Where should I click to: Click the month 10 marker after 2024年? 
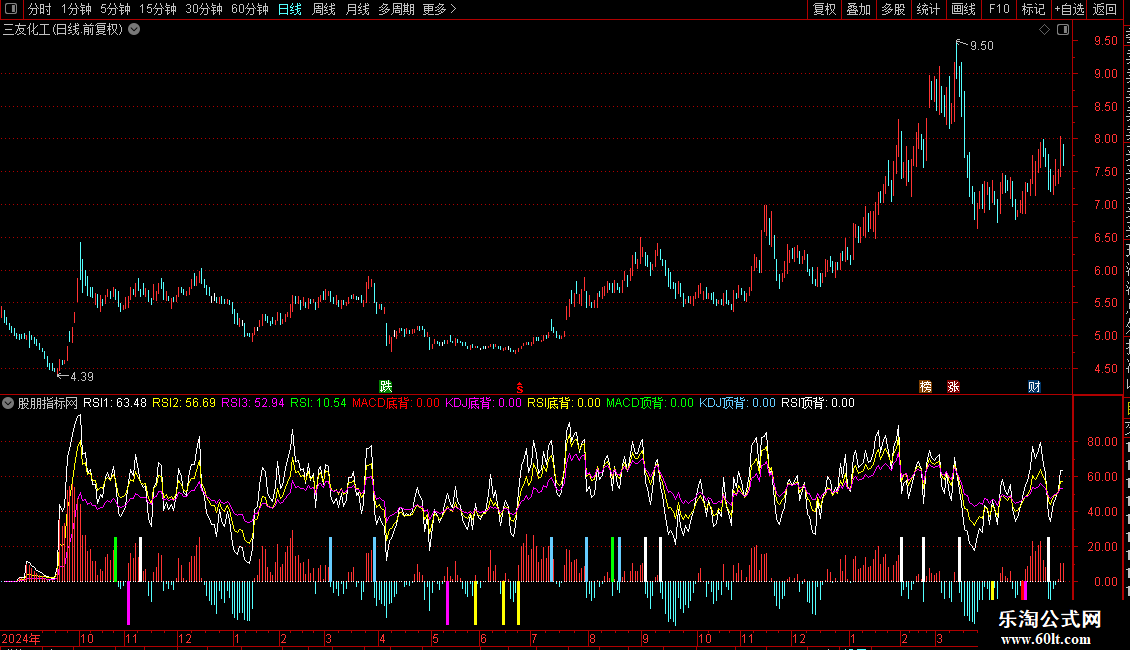coord(86,638)
